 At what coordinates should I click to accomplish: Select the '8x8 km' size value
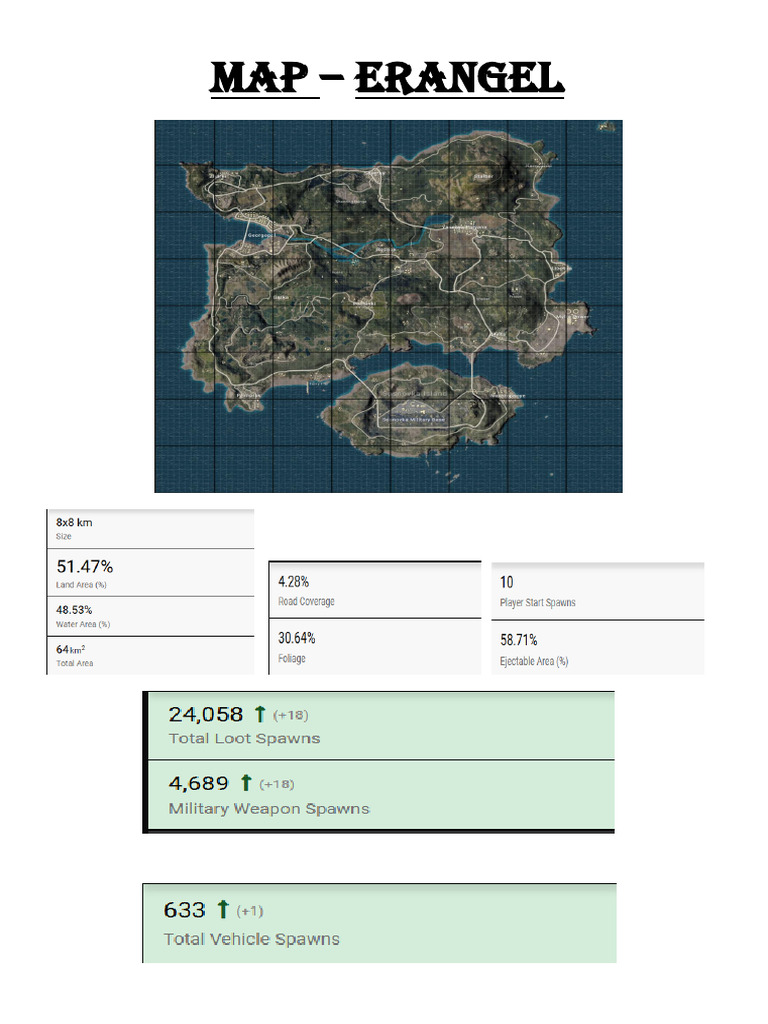click(74, 522)
